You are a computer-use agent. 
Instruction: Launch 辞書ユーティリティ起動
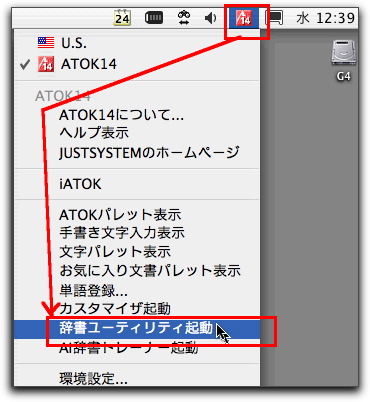(x=137, y=329)
